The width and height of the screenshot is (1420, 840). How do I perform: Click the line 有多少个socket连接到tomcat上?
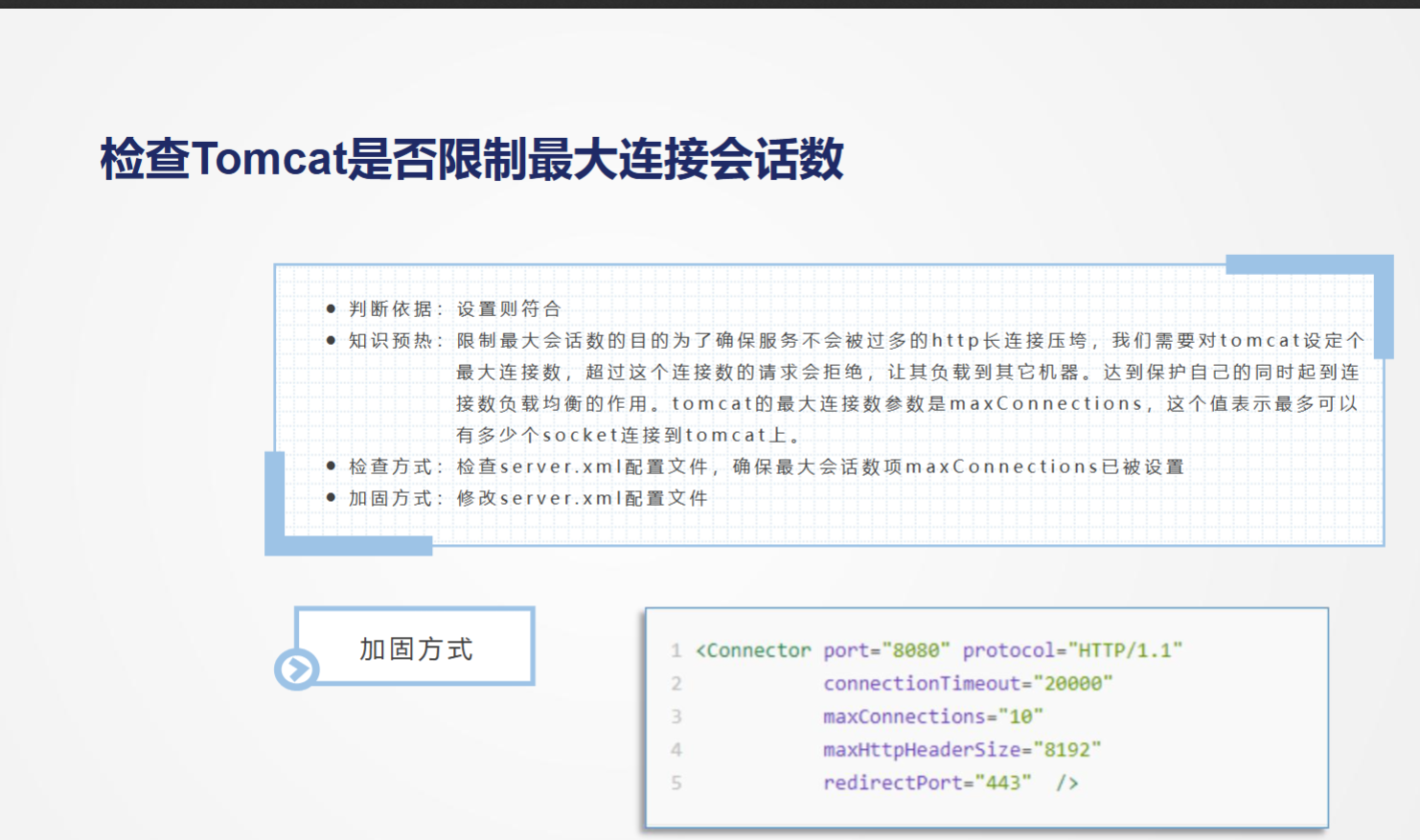click(629, 435)
